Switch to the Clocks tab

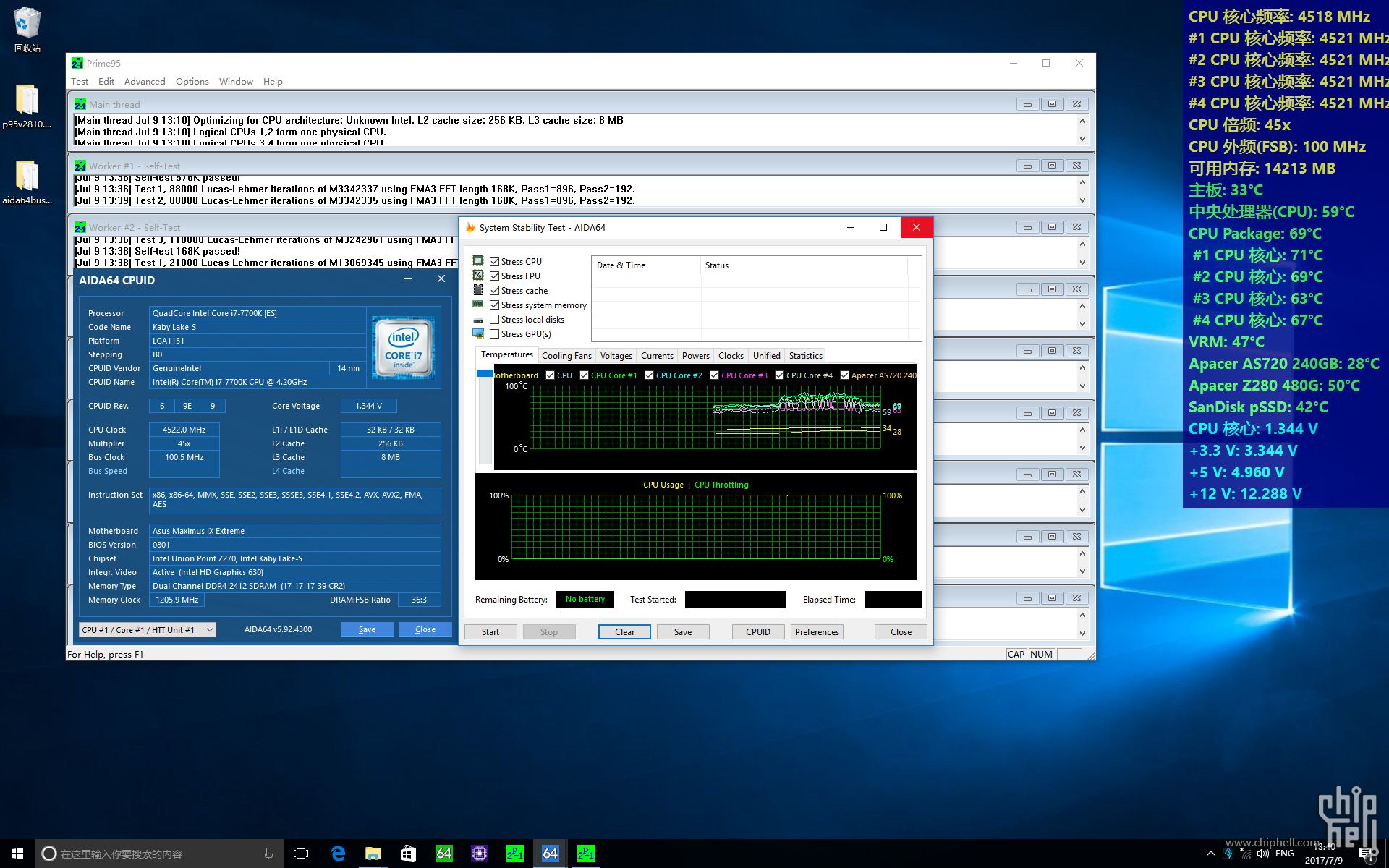click(x=731, y=356)
